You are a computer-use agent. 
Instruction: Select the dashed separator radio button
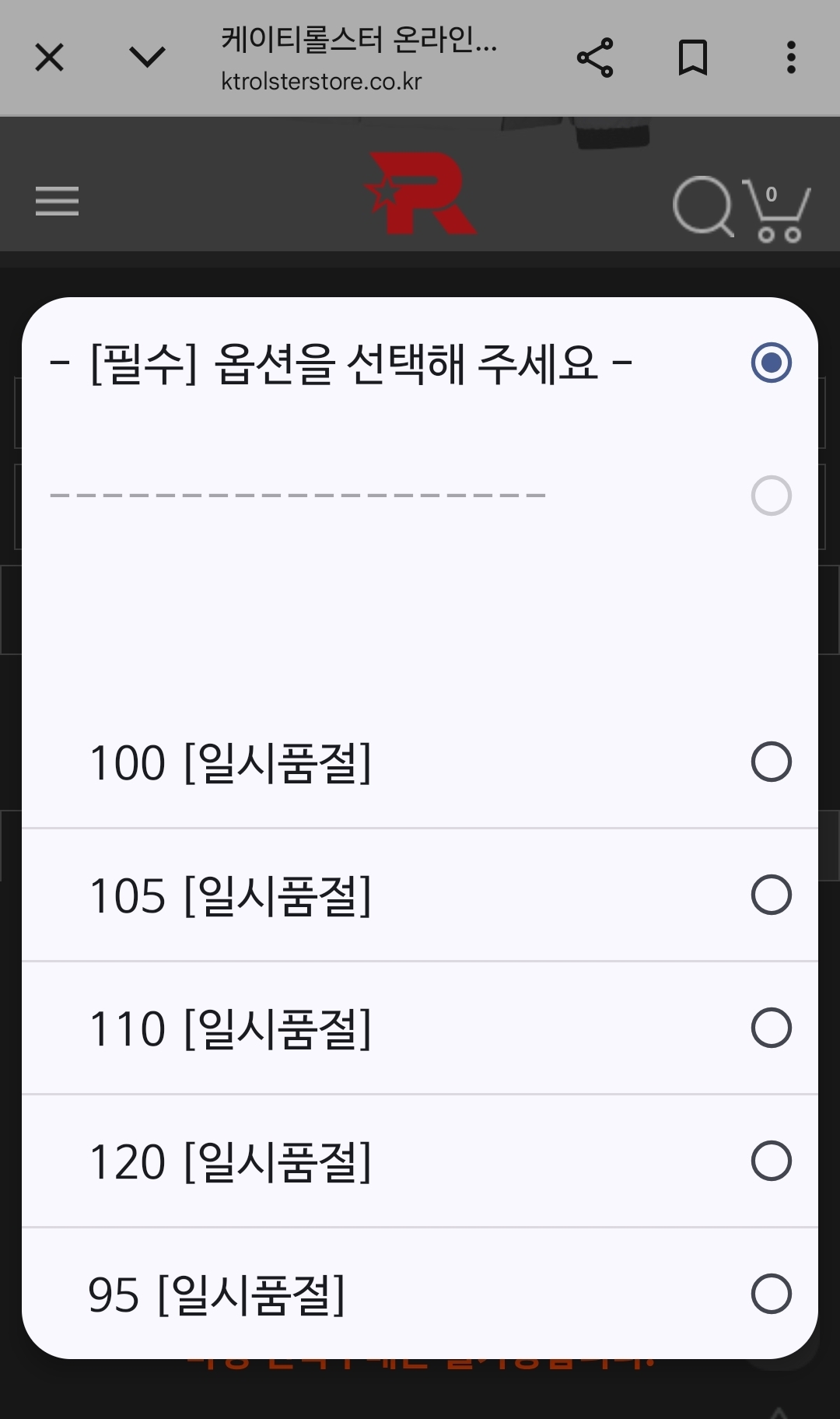(x=771, y=496)
